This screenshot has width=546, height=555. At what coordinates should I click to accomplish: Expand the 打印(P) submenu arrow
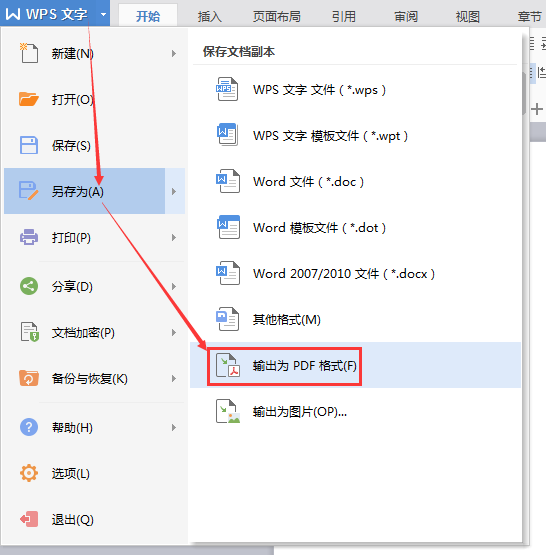coord(174,238)
